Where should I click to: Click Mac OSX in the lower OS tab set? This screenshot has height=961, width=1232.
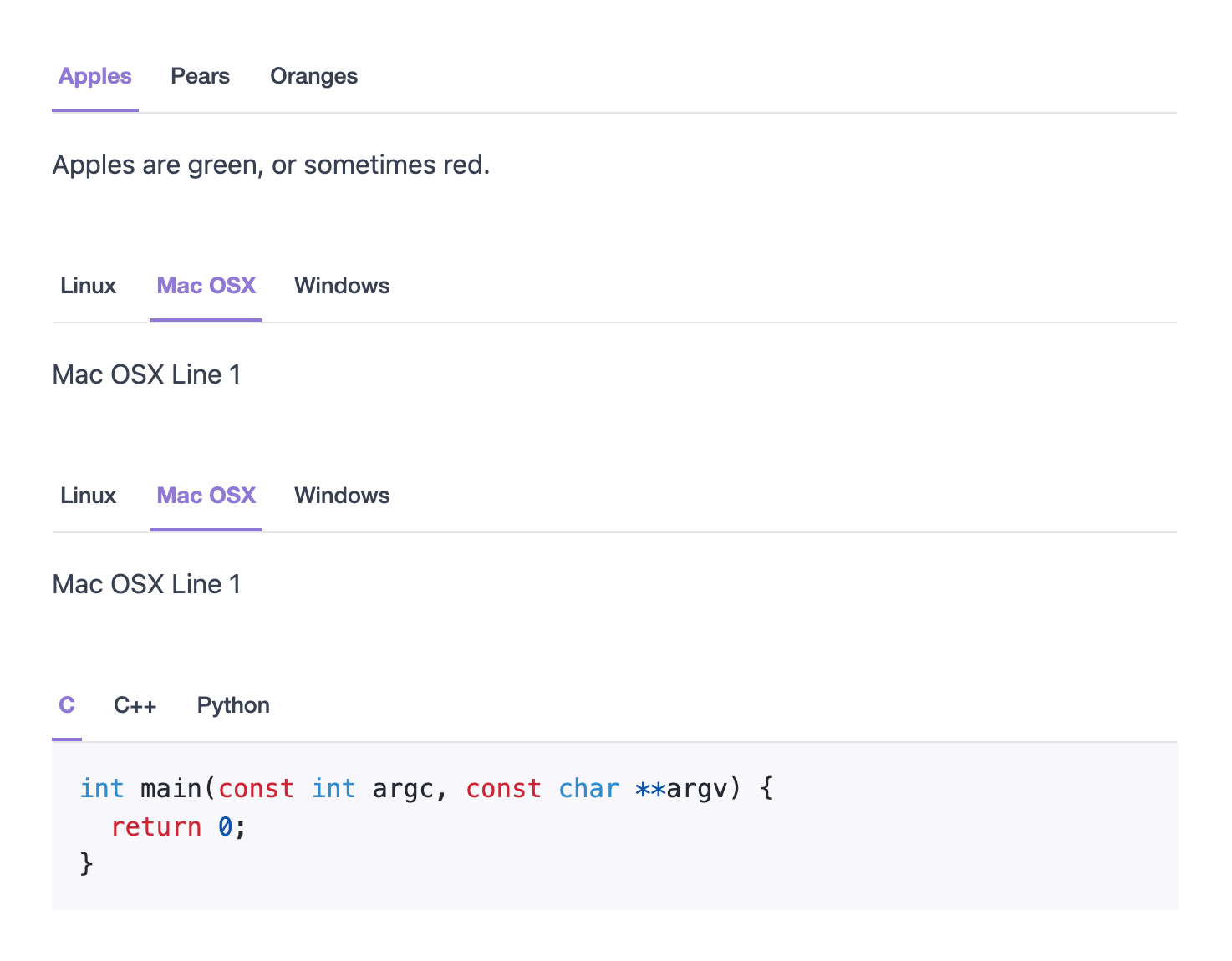click(206, 496)
